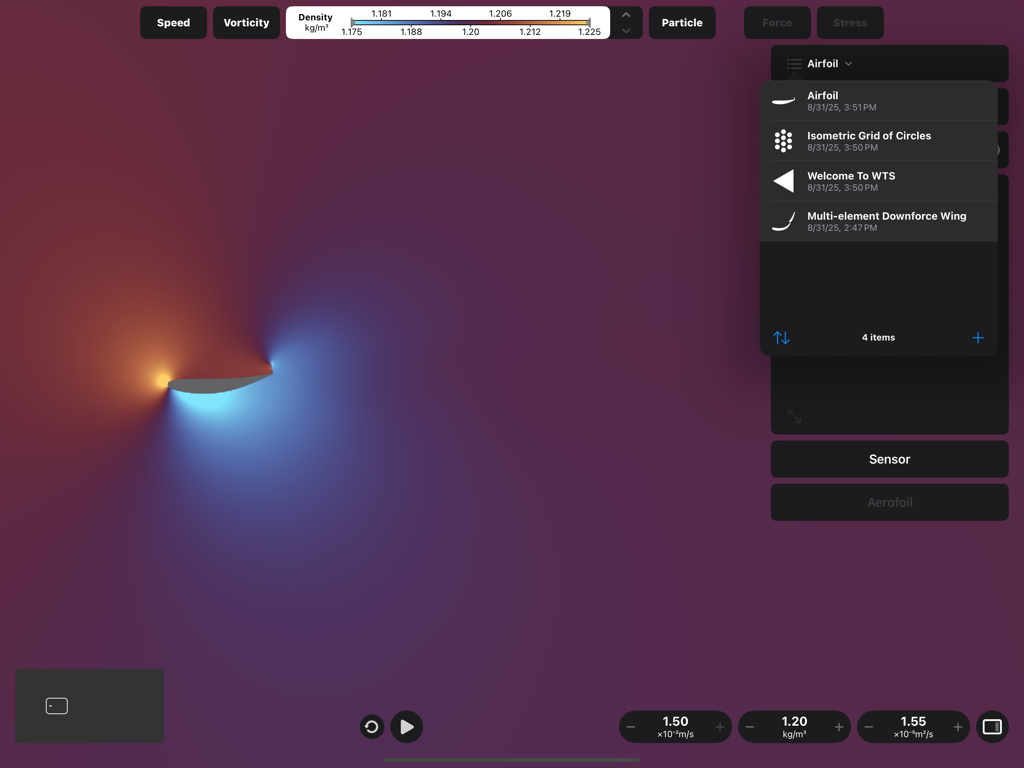Toggle the Vorticity visualization
1024x768 pixels.
pyautogui.click(x=246, y=22)
